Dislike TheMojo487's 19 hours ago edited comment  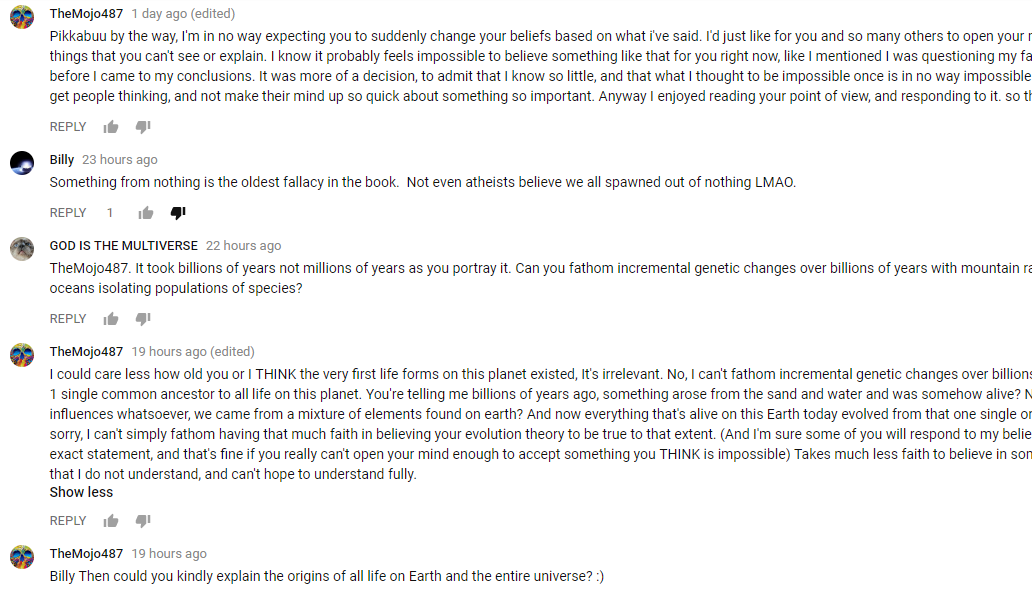tap(143, 520)
